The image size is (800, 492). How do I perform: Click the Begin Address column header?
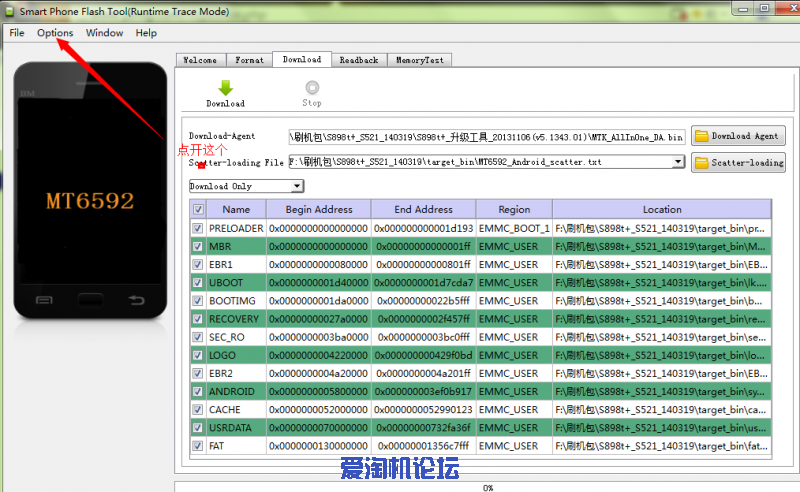(x=319, y=209)
